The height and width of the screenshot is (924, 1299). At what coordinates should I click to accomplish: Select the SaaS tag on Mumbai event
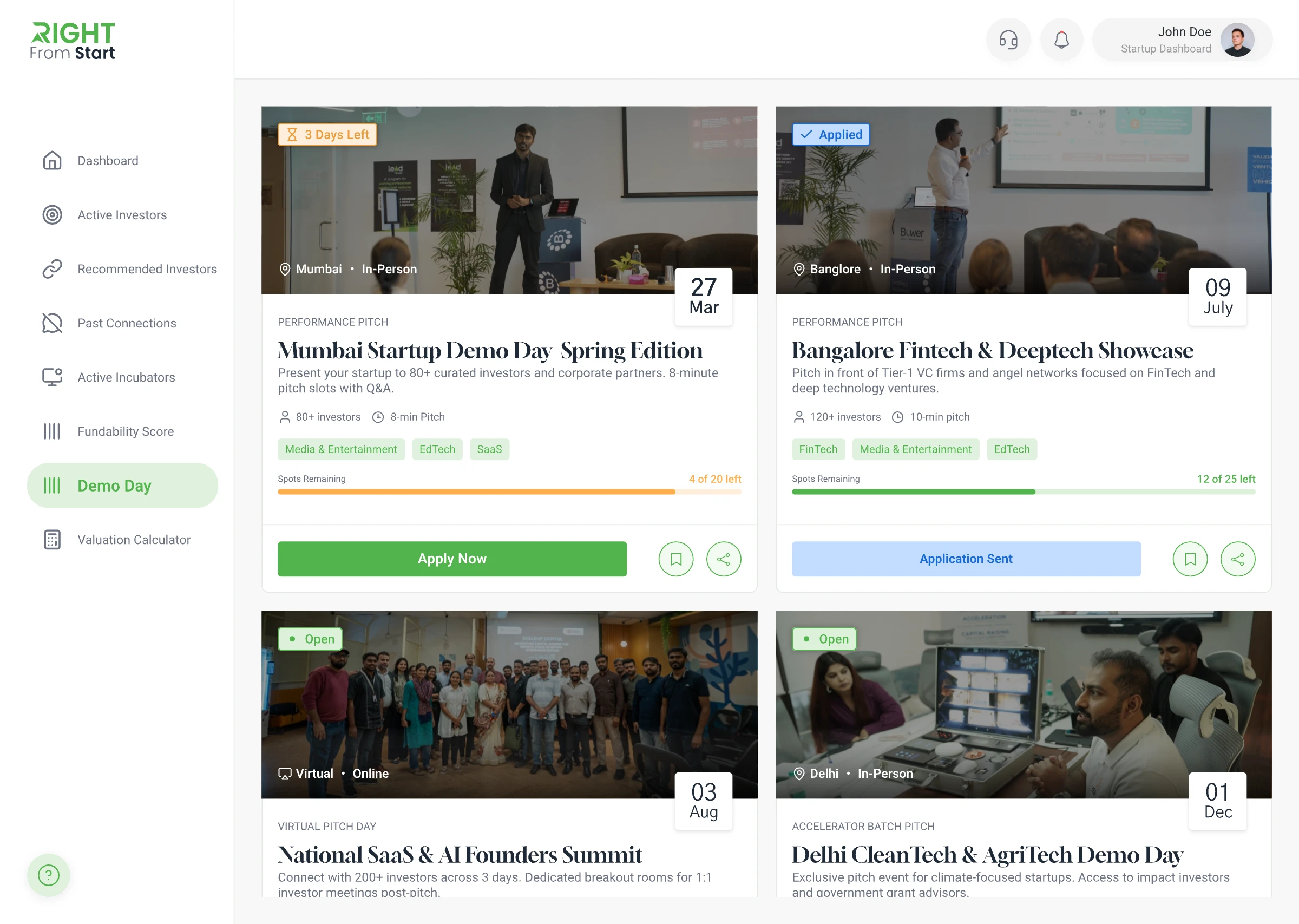[x=489, y=449]
